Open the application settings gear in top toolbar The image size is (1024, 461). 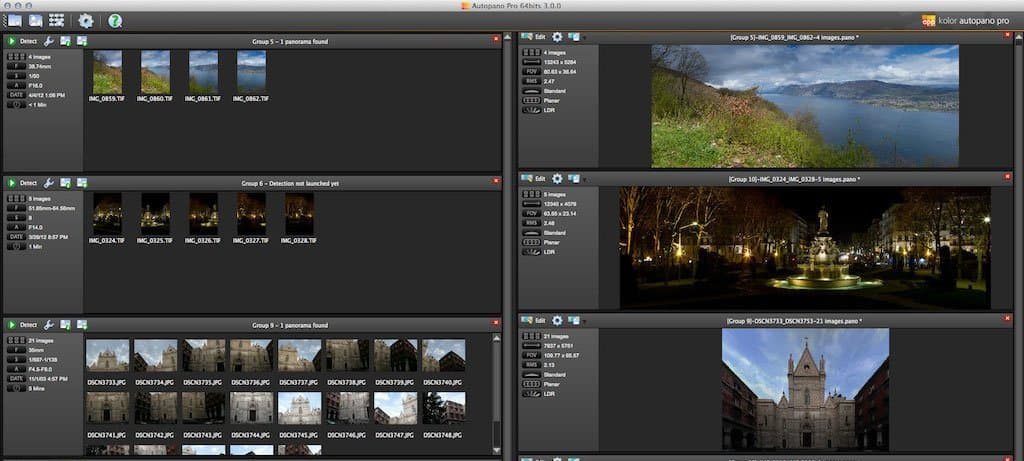(x=86, y=20)
